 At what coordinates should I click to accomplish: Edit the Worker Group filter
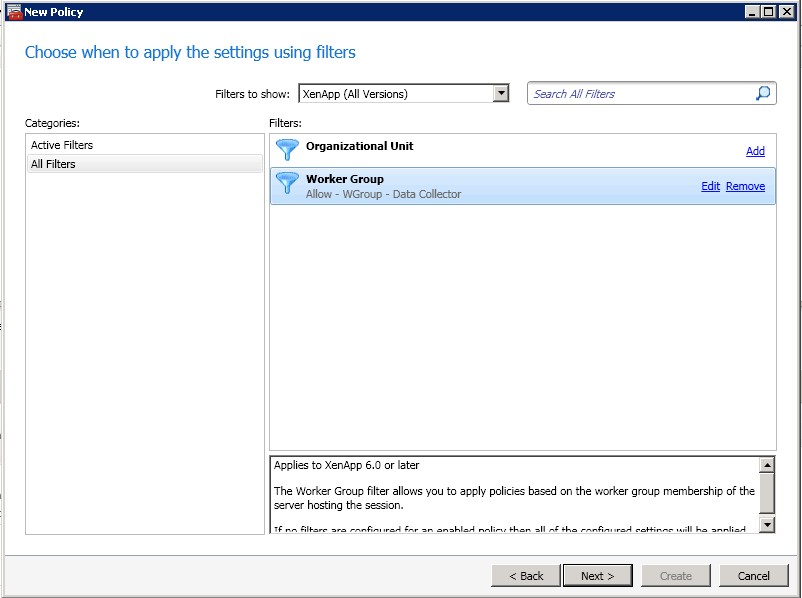click(x=710, y=186)
